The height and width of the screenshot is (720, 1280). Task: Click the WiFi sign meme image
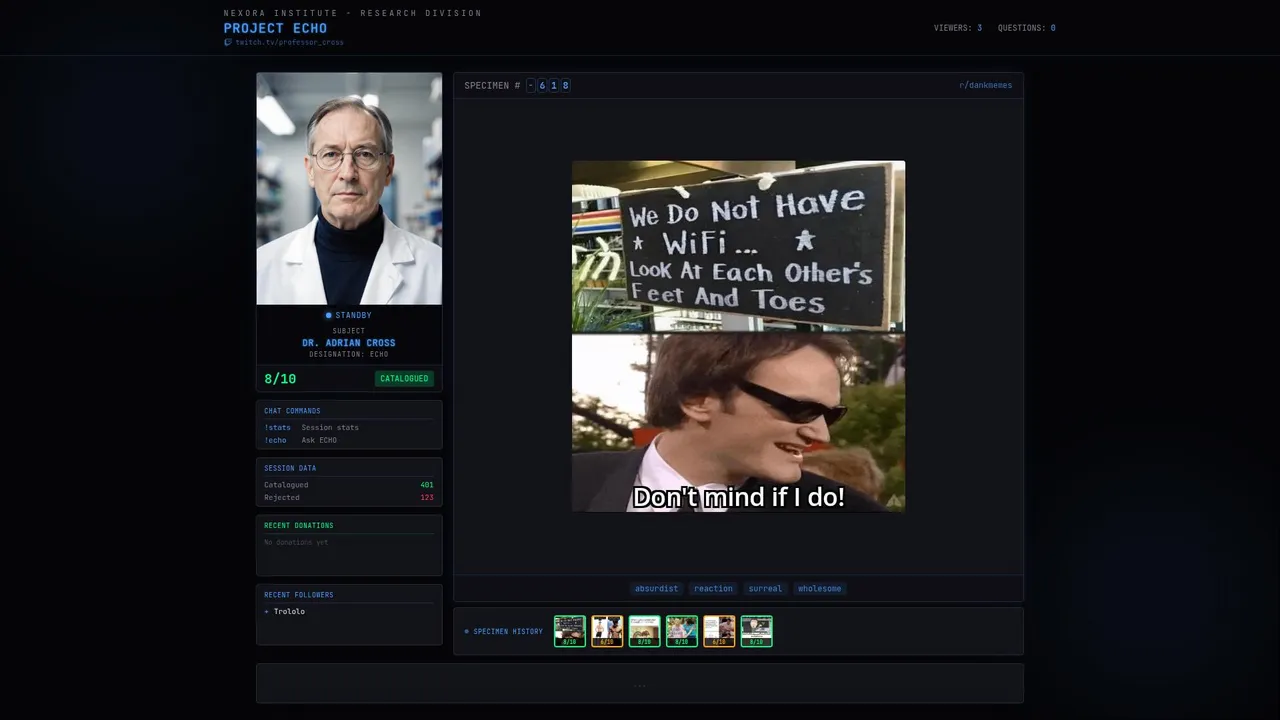click(738, 336)
